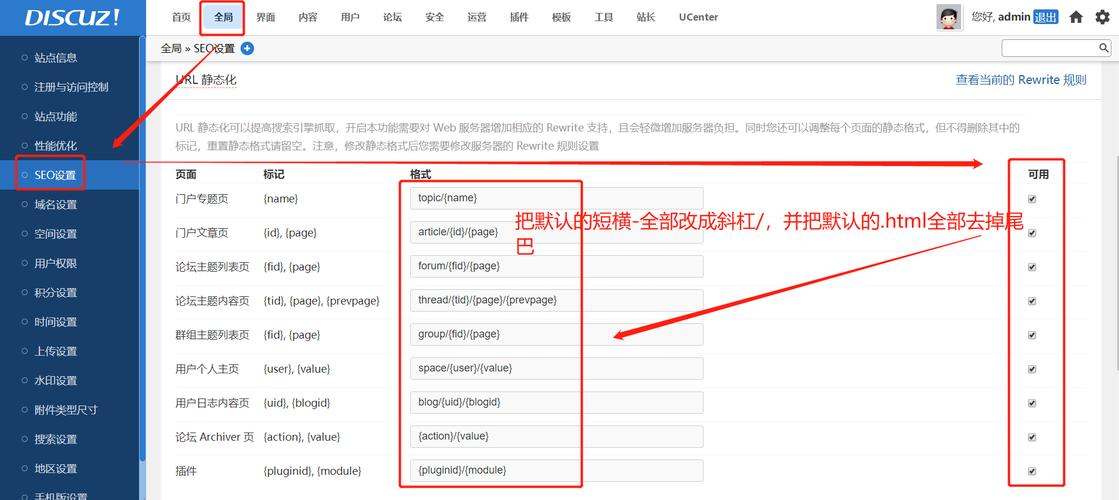Go to 空间设置 in sidebar
Viewport: 1119px width, 500px height.
[56, 234]
